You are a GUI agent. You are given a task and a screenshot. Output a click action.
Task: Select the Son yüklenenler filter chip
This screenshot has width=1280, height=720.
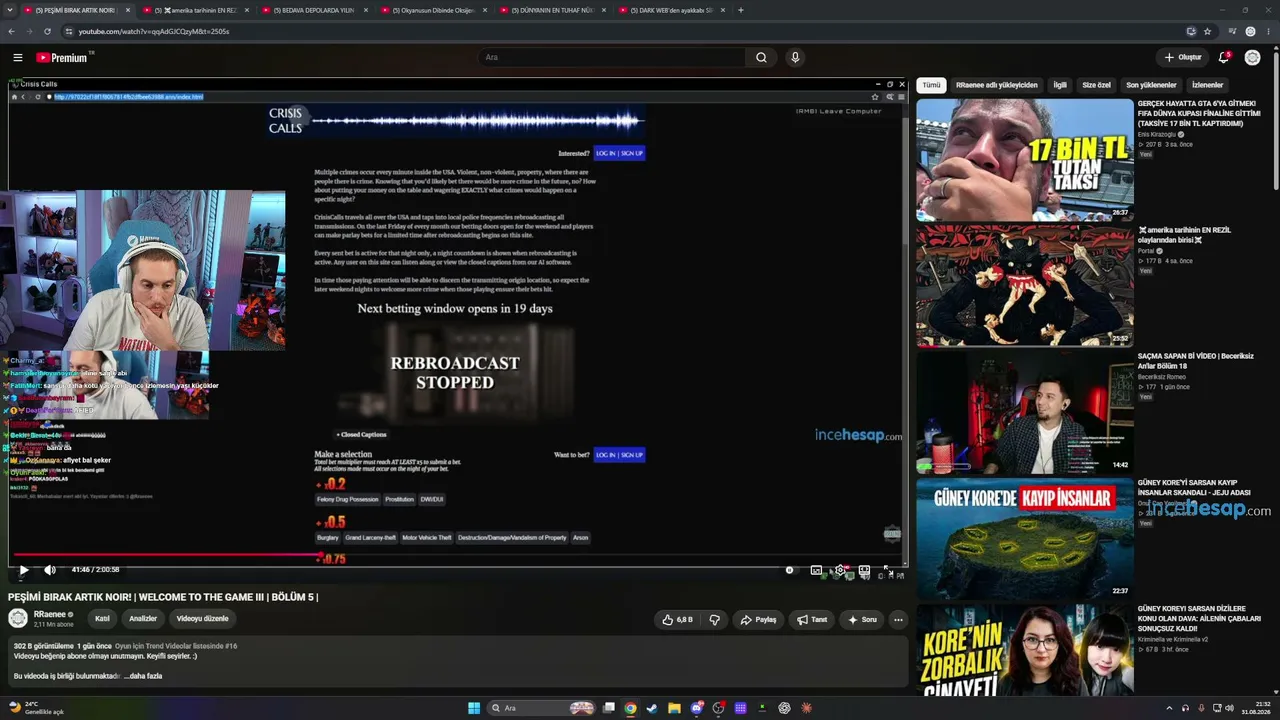pyautogui.click(x=1151, y=85)
